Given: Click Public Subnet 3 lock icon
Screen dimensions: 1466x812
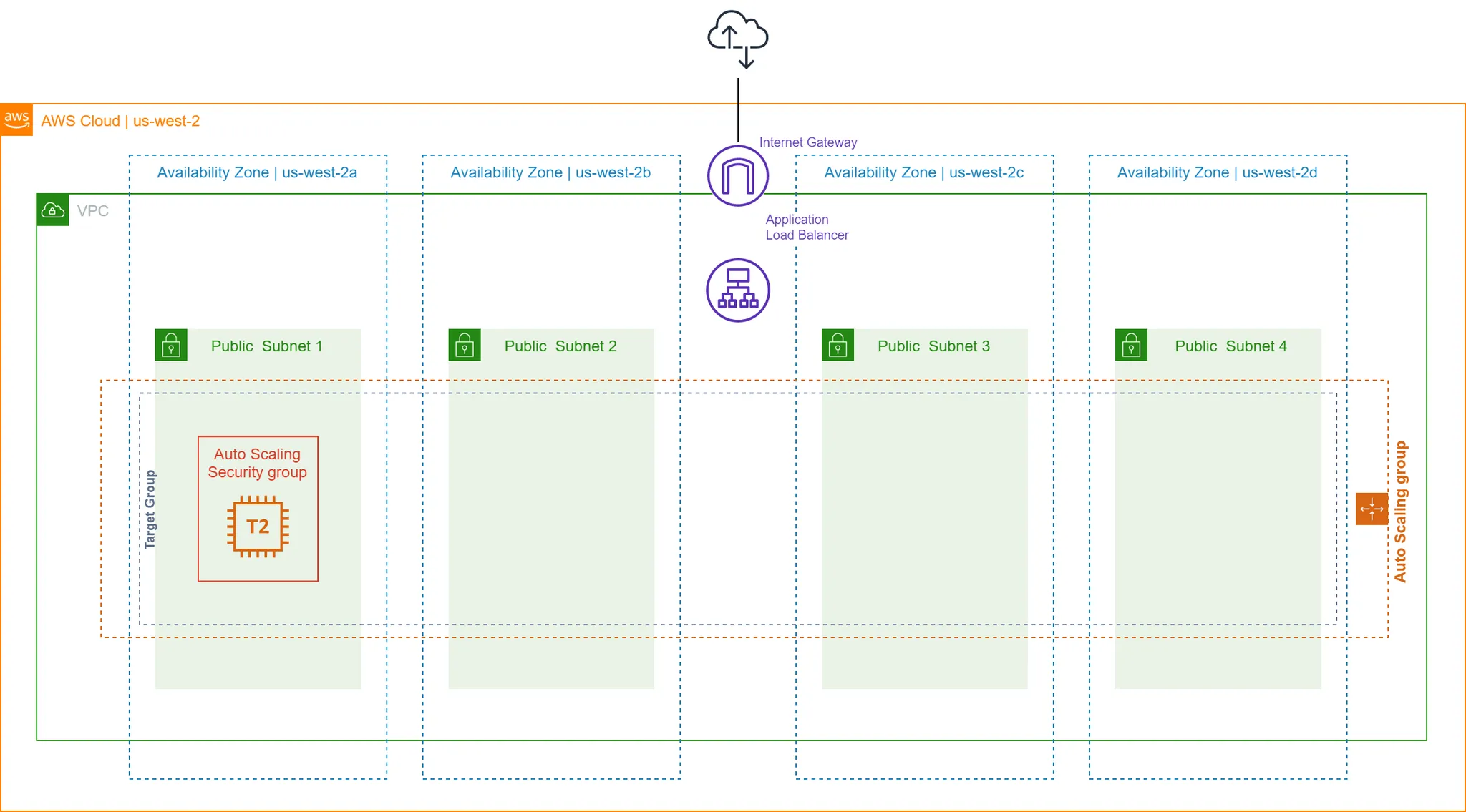Looking at the screenshot, I should click(838, 345).
